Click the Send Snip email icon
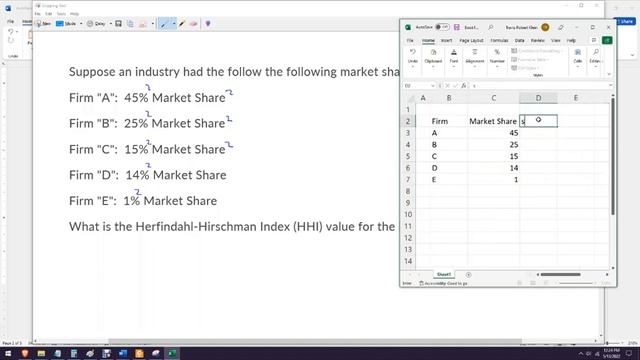 142,24
